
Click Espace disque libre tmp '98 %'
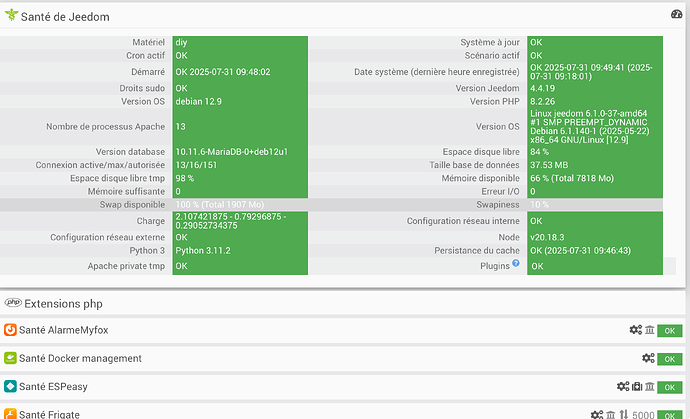(x=185, y=178)
